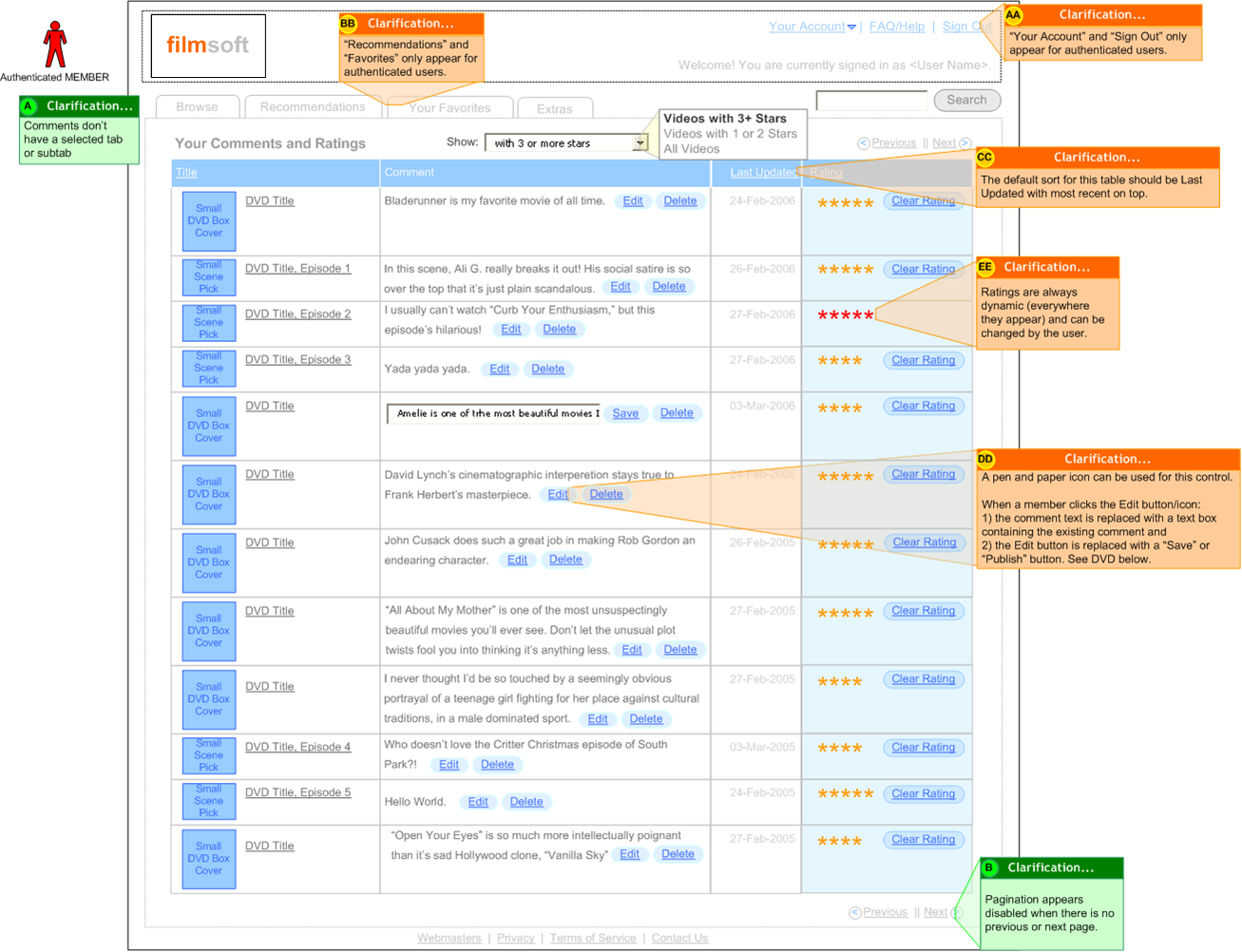Click the Search button

pos(966,100)
